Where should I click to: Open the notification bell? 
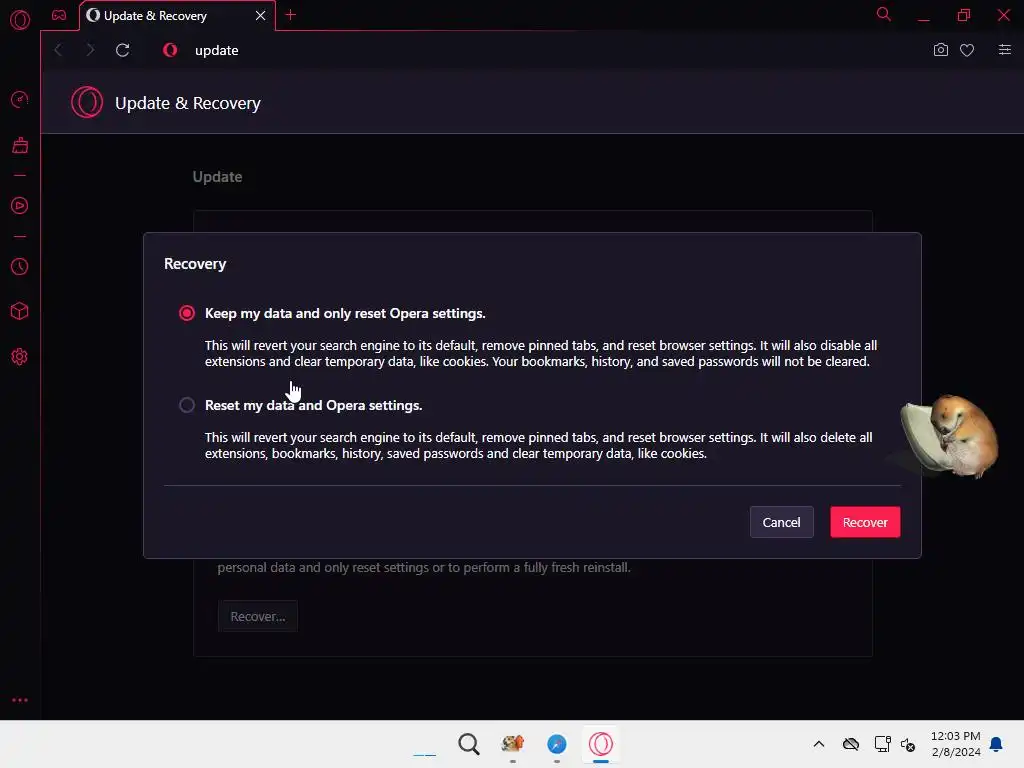pos(996,744)
